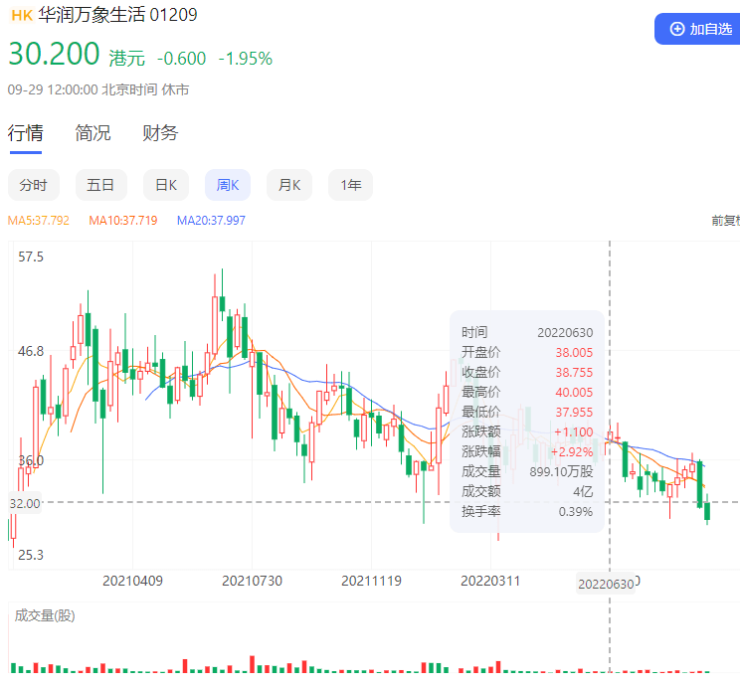Click the price change -0.600

coord(182,59)
